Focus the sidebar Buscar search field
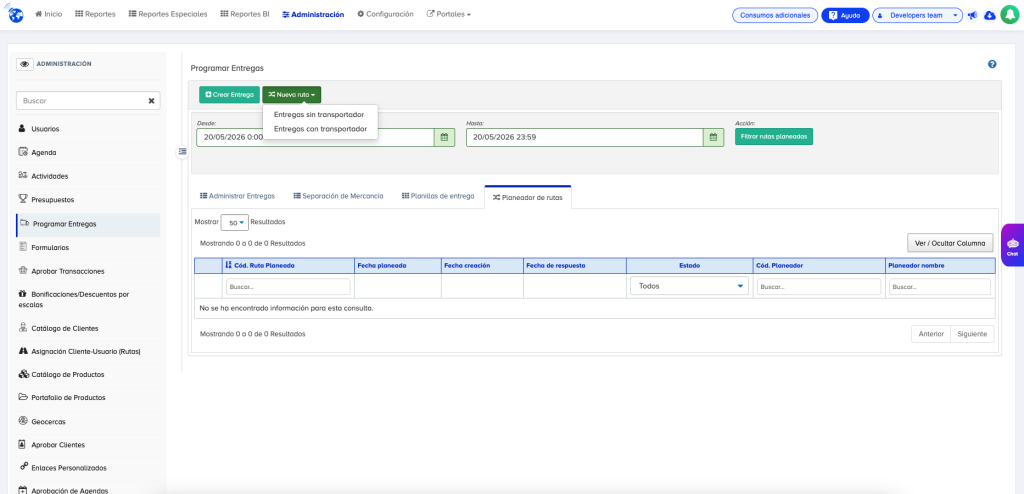Viewport: 1024px width, 494px height. tap(88, 101)
